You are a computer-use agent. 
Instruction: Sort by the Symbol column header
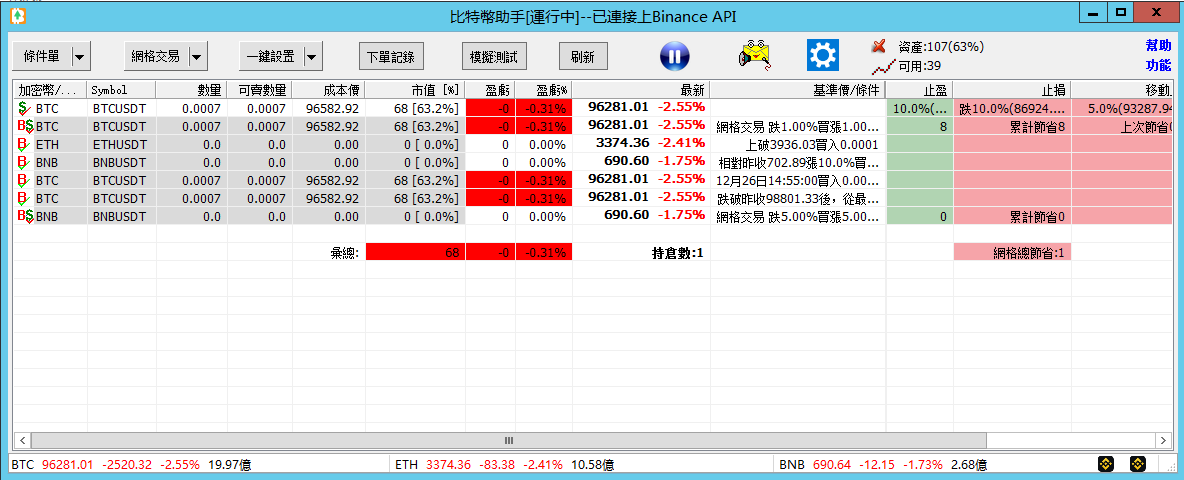(x=122, y=90)
